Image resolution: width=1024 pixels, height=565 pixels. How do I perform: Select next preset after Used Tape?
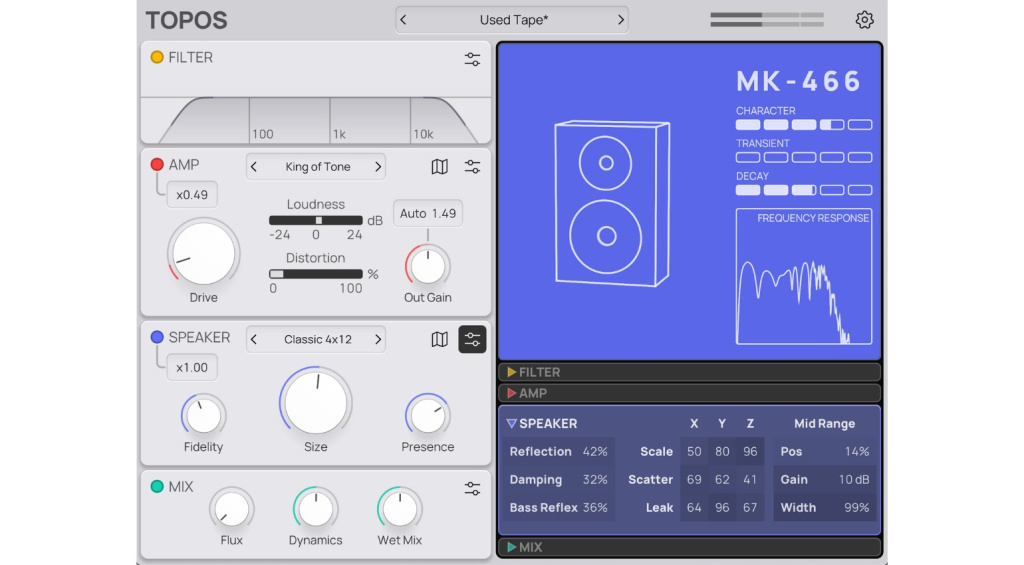tap(620, 20)
